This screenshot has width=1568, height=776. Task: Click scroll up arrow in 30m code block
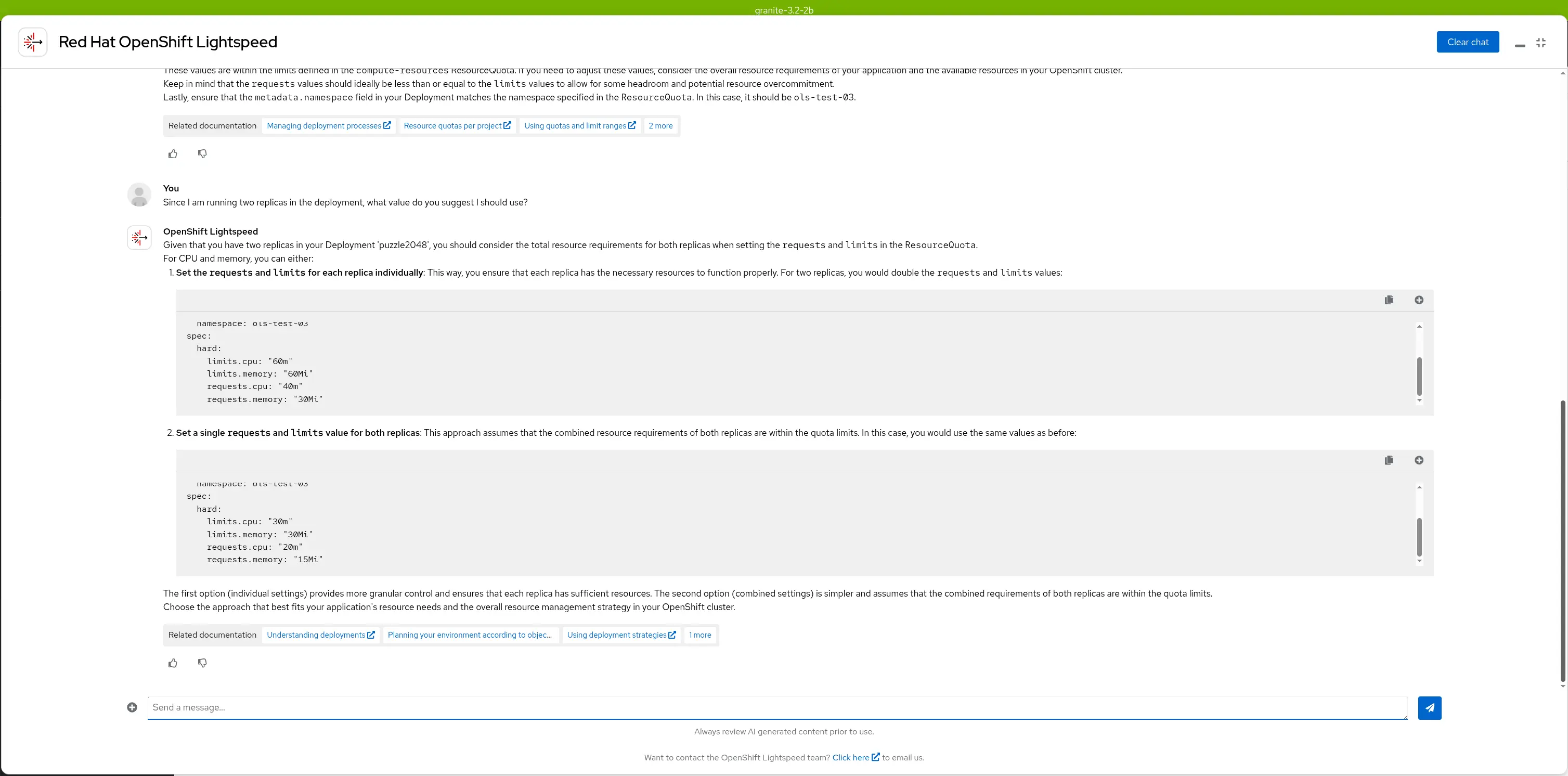(1419, 487)
